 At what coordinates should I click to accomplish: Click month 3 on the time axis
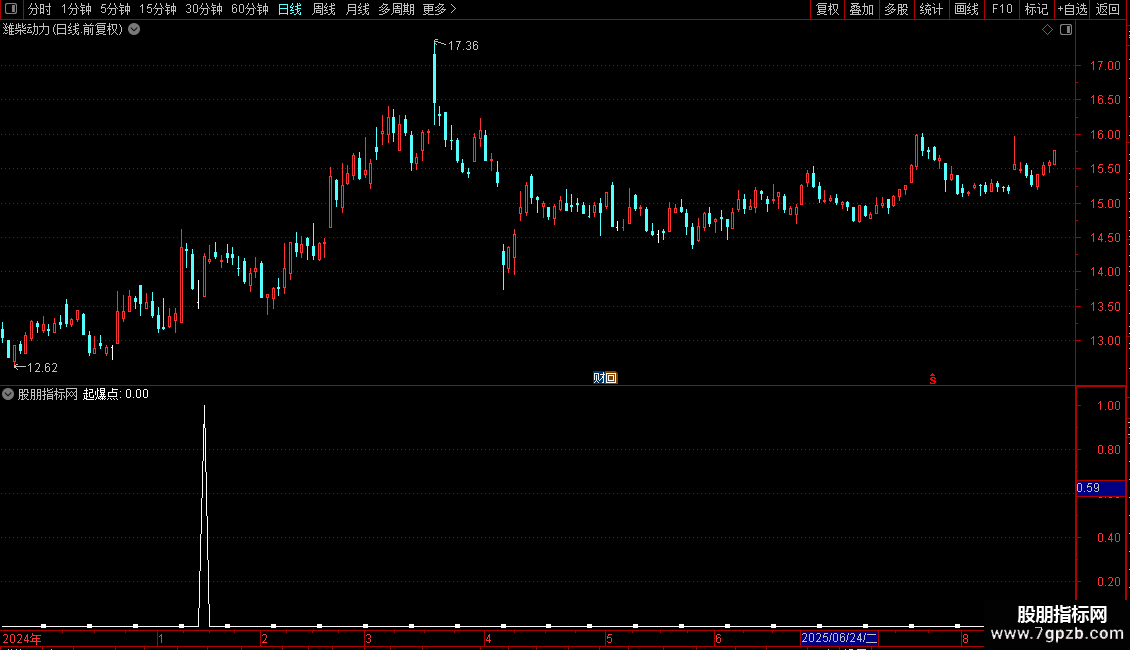pos(368,638)
